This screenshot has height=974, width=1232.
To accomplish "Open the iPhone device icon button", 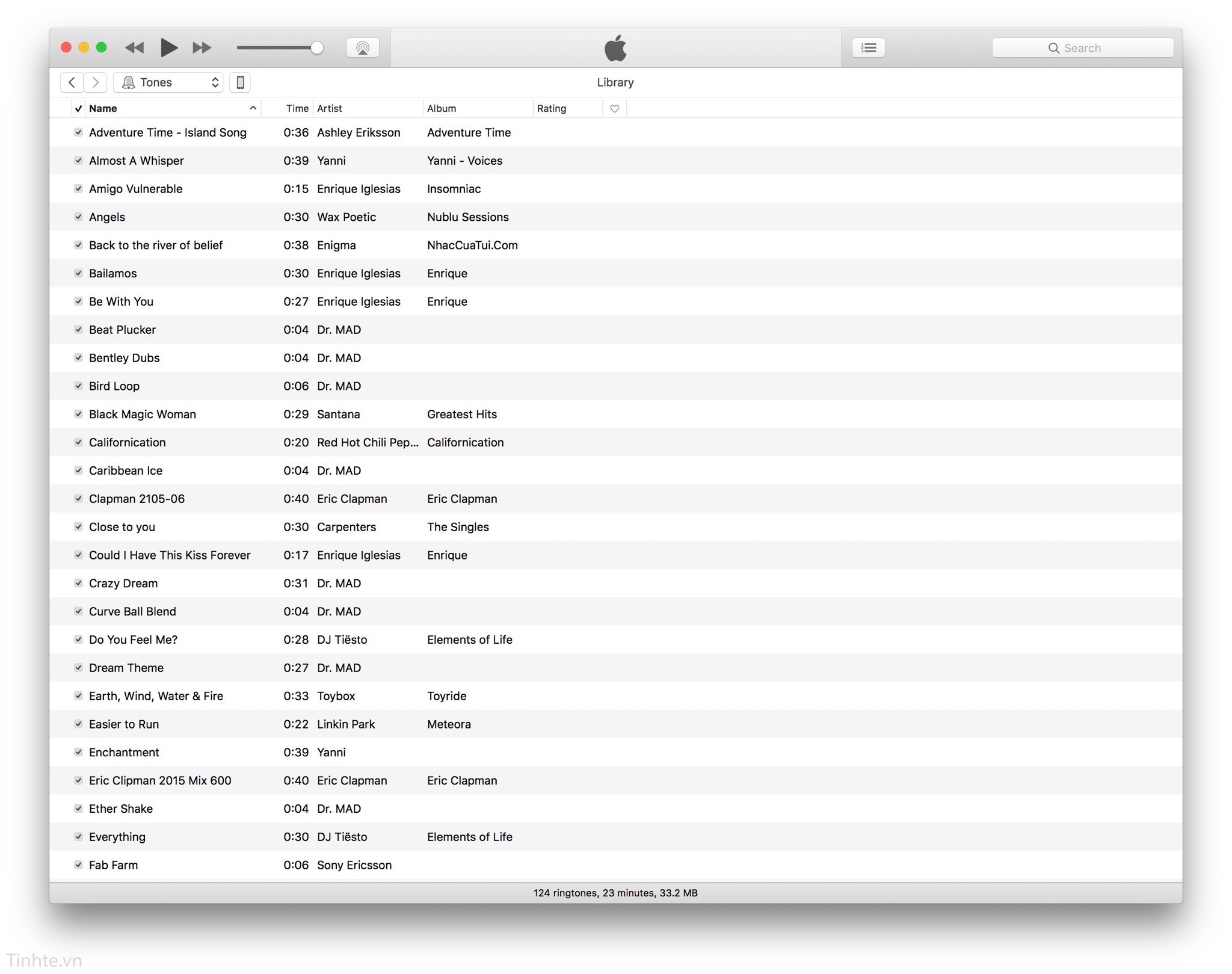I will point(240,82).
